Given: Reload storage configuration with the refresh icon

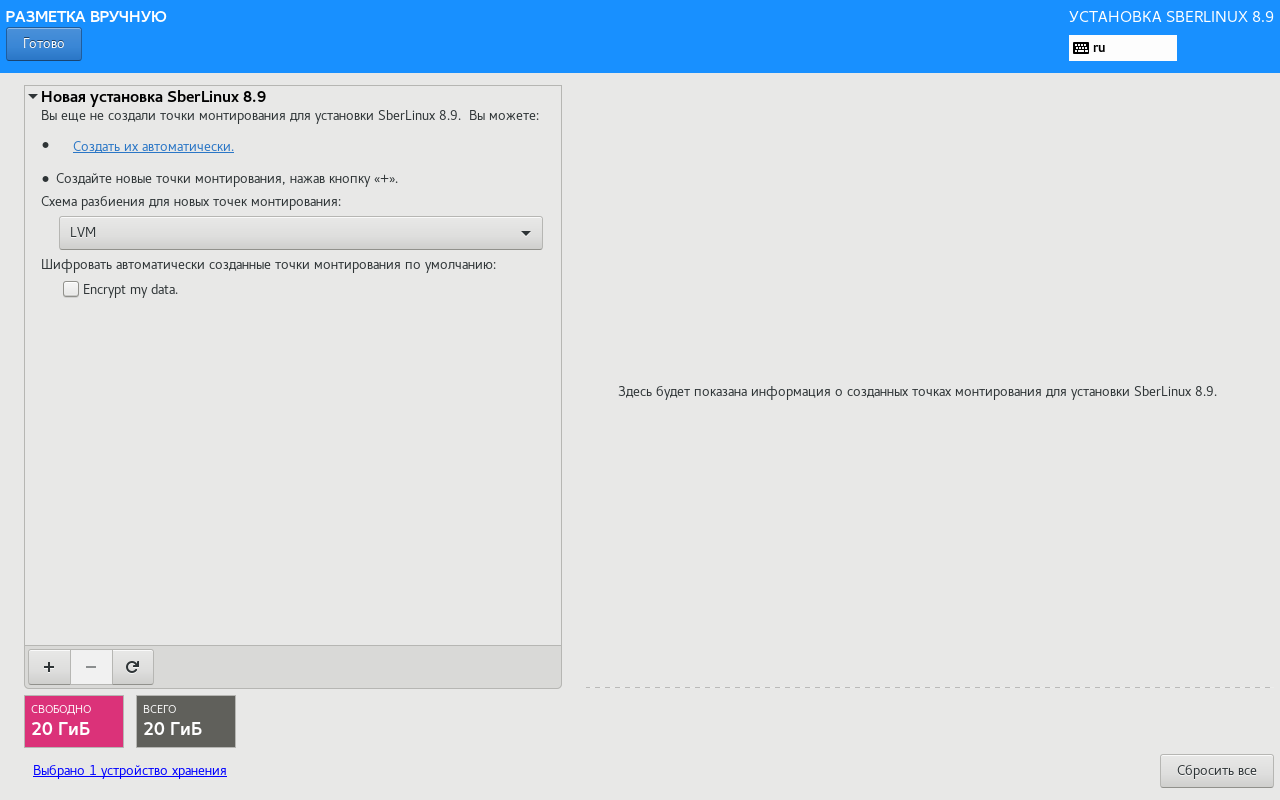Looking at the screenshot, I should (x=132, y=667).
